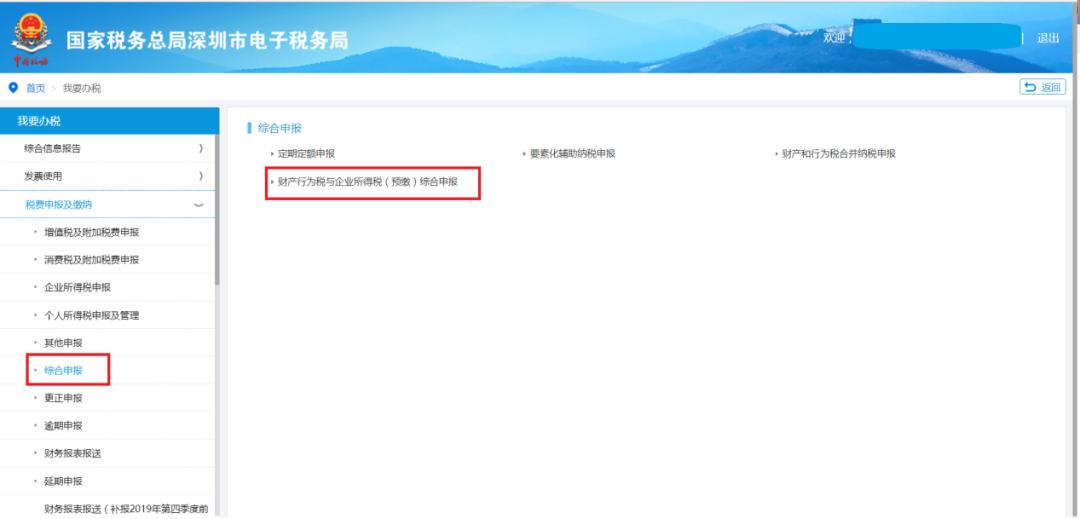
Task: Open 财产和行为税合并纳税申报 link
Action: tap(838, 154)
